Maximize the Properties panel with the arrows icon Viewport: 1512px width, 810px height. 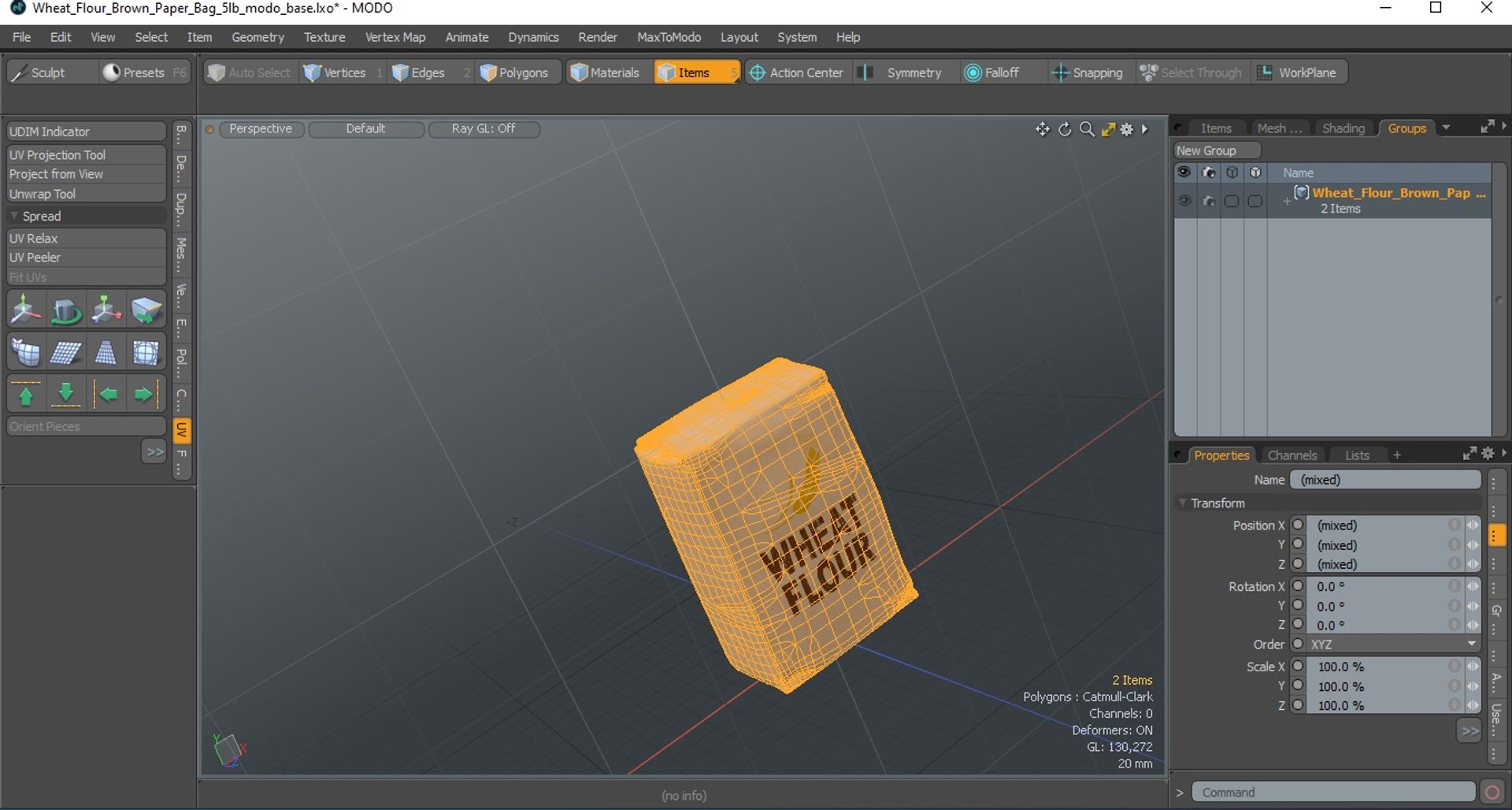click(x=1469, y=453)
